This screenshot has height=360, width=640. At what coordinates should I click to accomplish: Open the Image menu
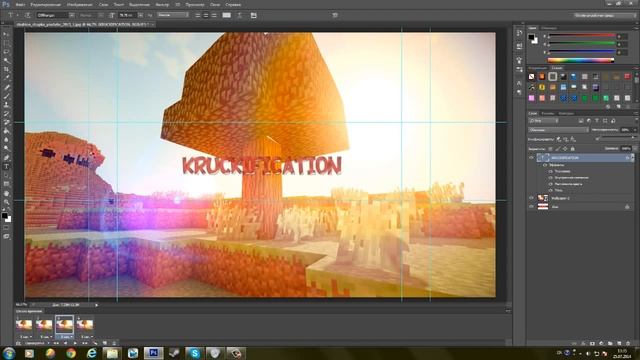tap(79, 4)
